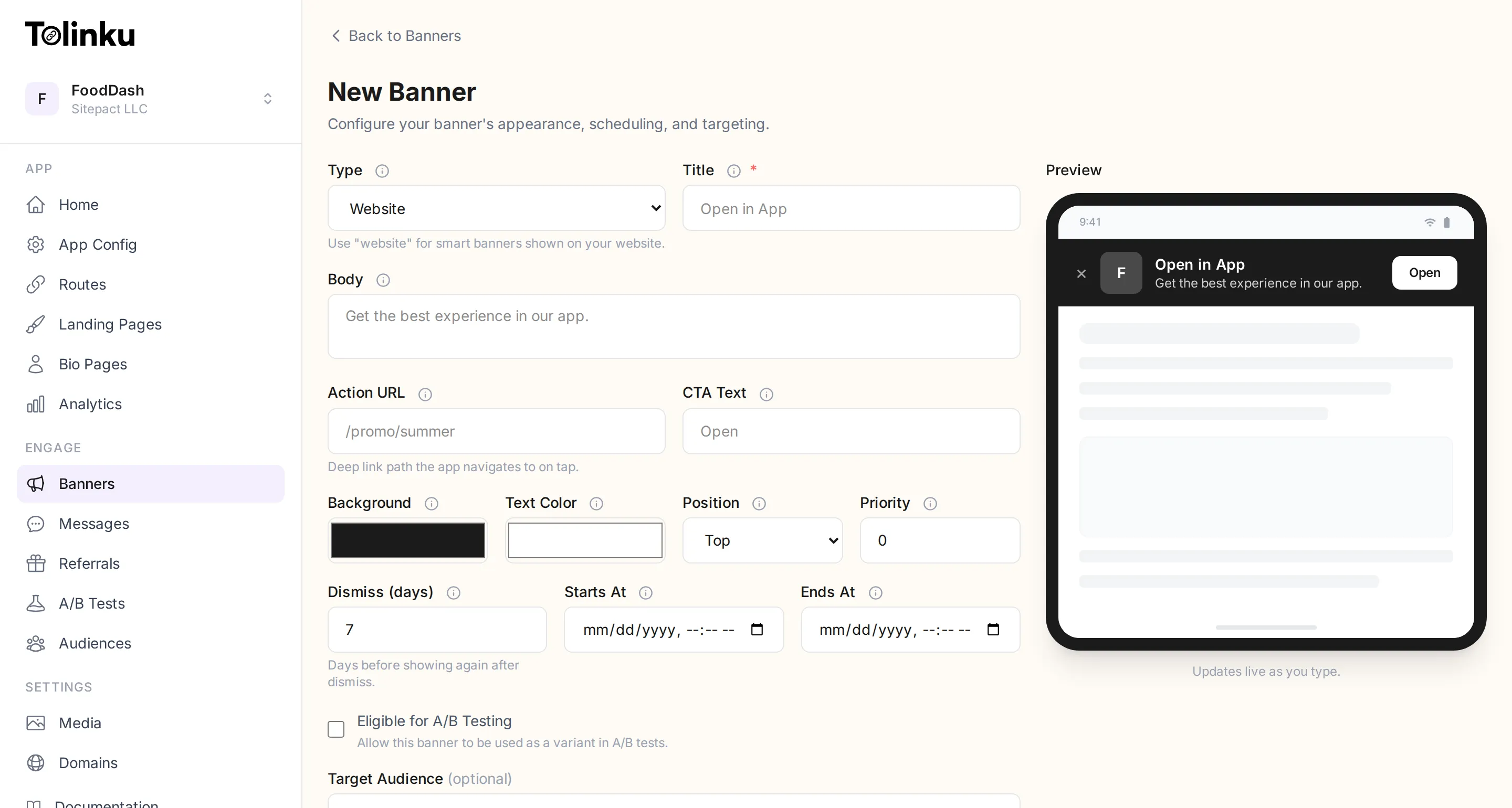Click the Tolinku logo
The width and height of the screenshot is (1512, 808).
tap(80, 34)
